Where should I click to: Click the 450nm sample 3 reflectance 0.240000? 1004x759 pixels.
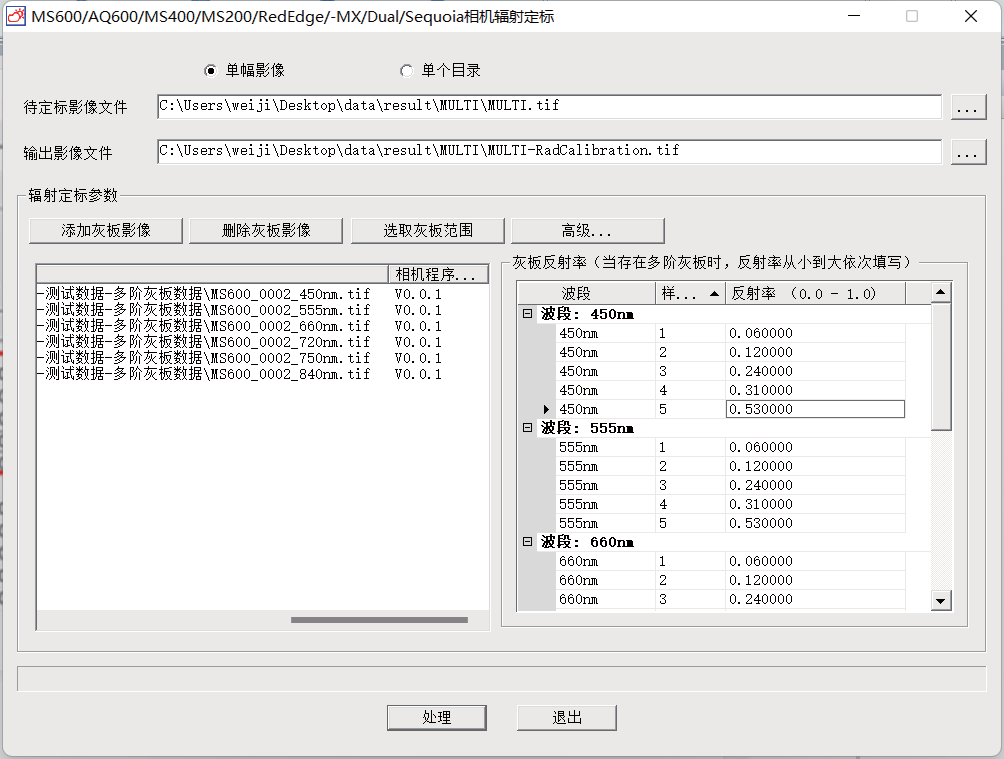(x=815, y=371)
